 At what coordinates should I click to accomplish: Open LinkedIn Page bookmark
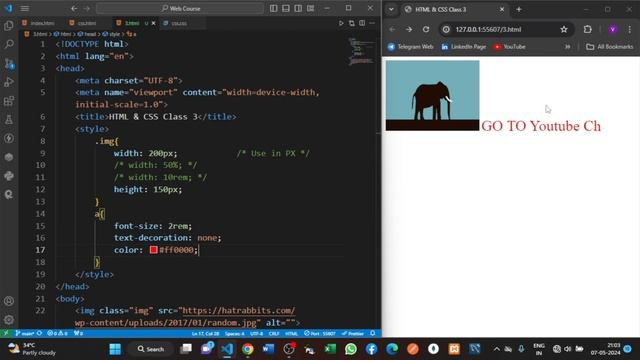[463, 47]
